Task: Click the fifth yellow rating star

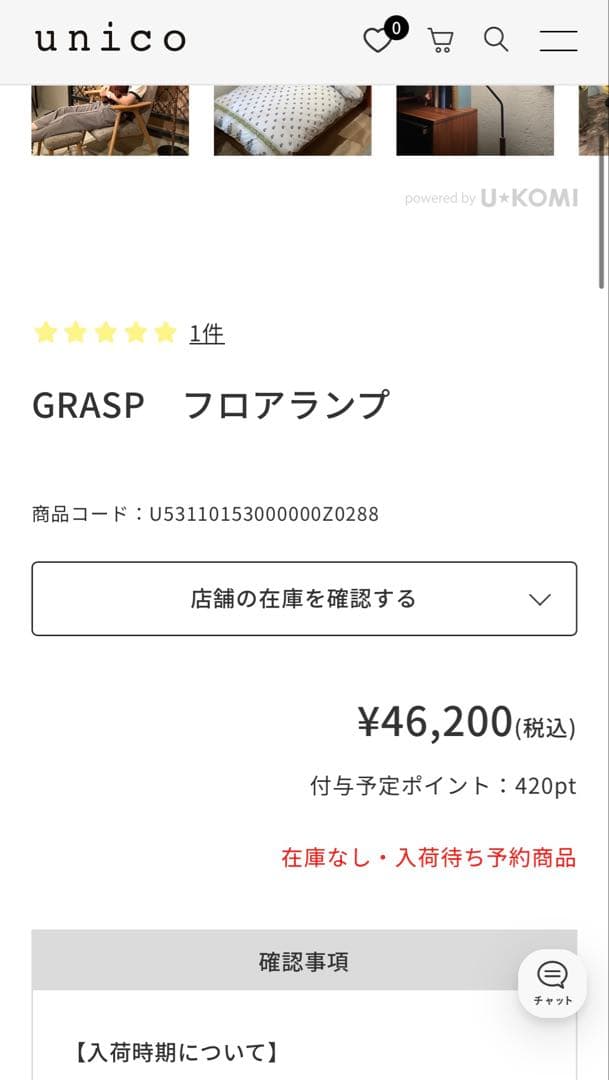Action: (x=164, y=332)
